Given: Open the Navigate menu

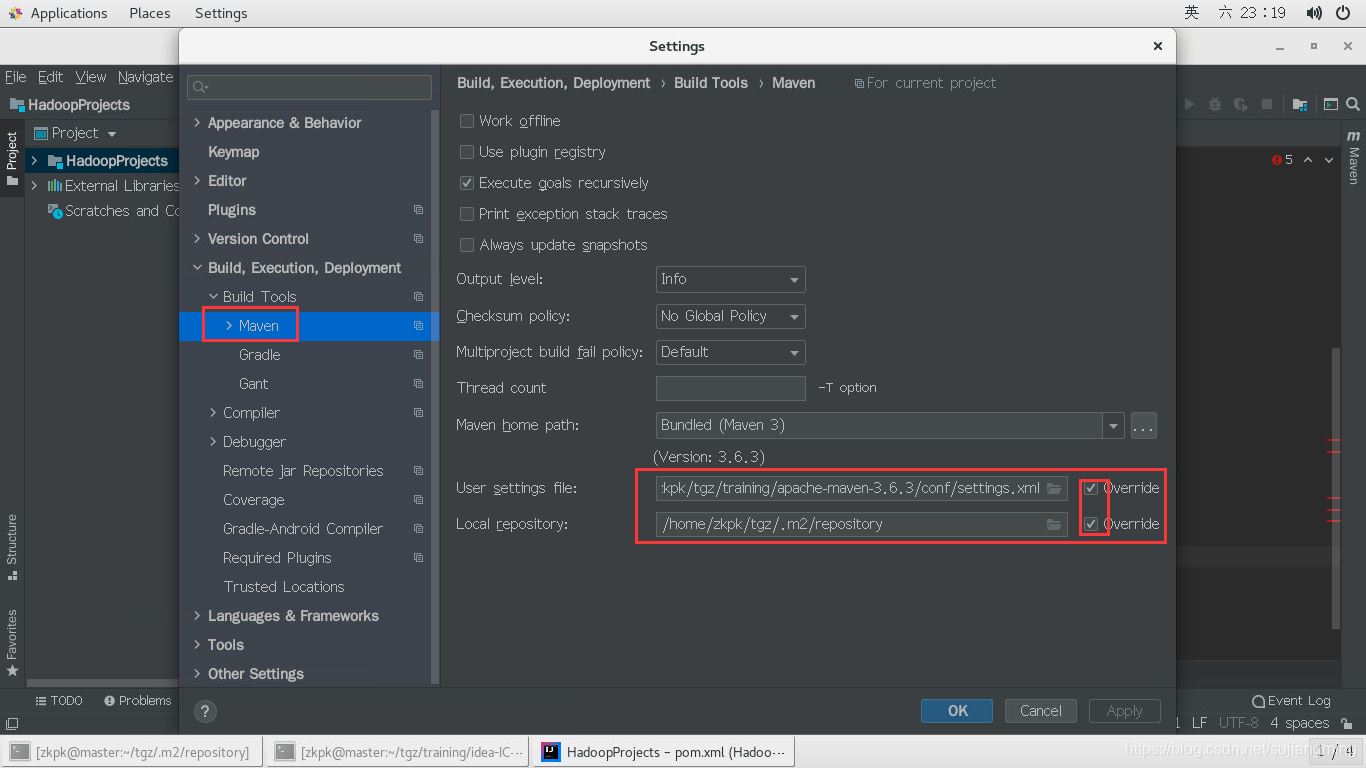Looking at the screenshot, I should [145, 76].
